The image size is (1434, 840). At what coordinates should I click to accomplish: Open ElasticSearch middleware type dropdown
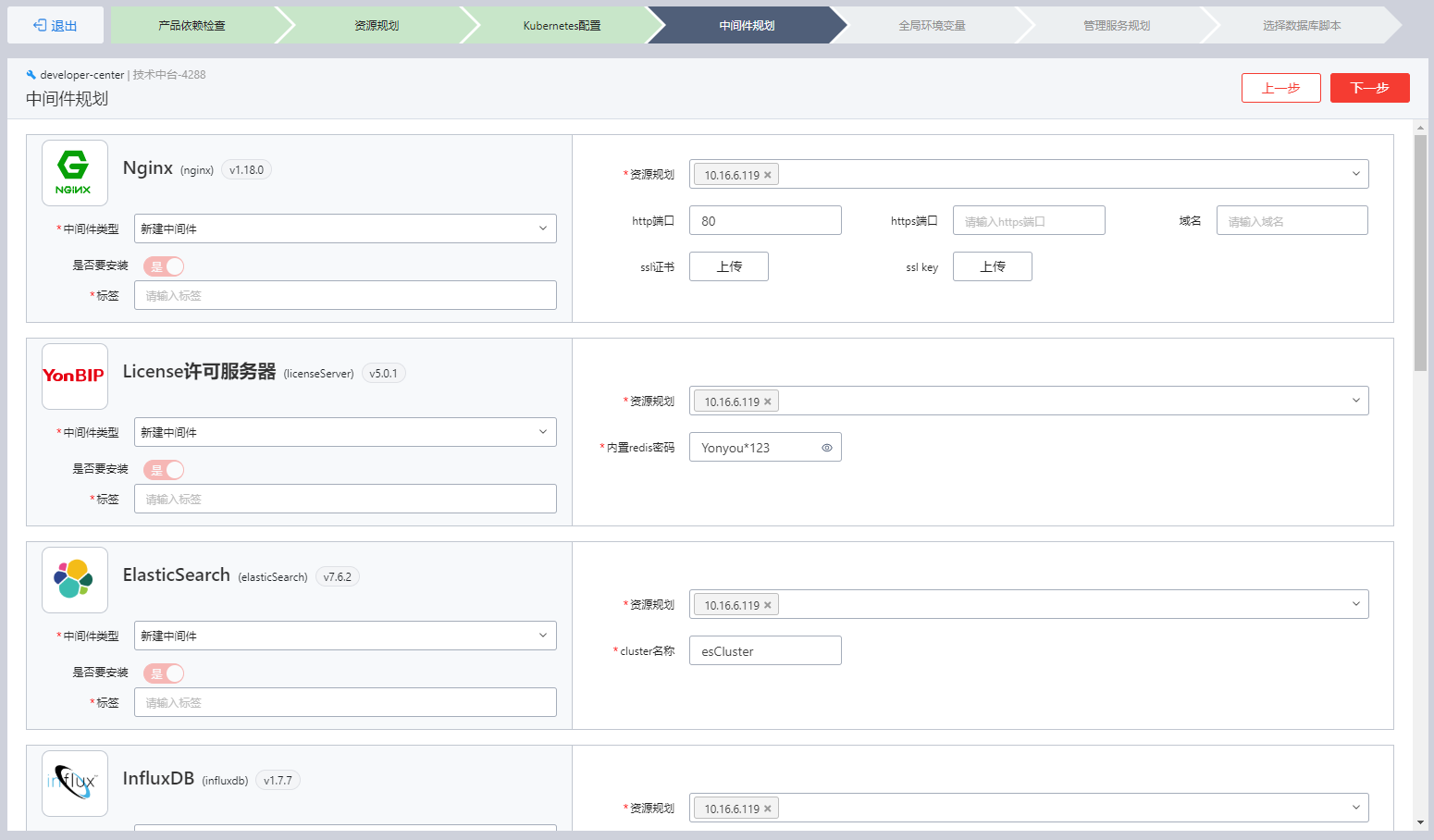(345, 636)
